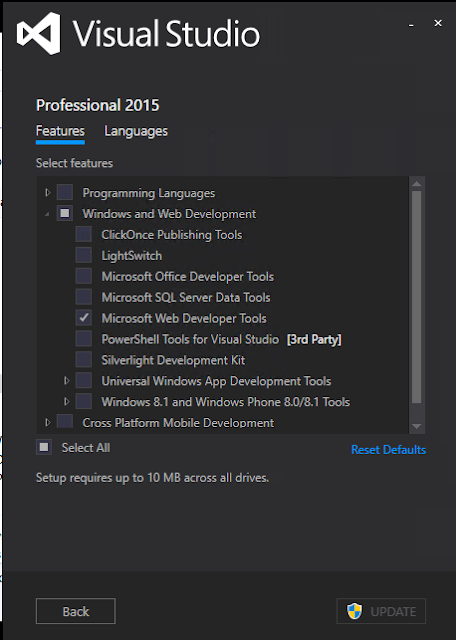This screenshot has width=456, height=640.
Task: Select the Programming Languages label
Action: click(x=149, y=193)
